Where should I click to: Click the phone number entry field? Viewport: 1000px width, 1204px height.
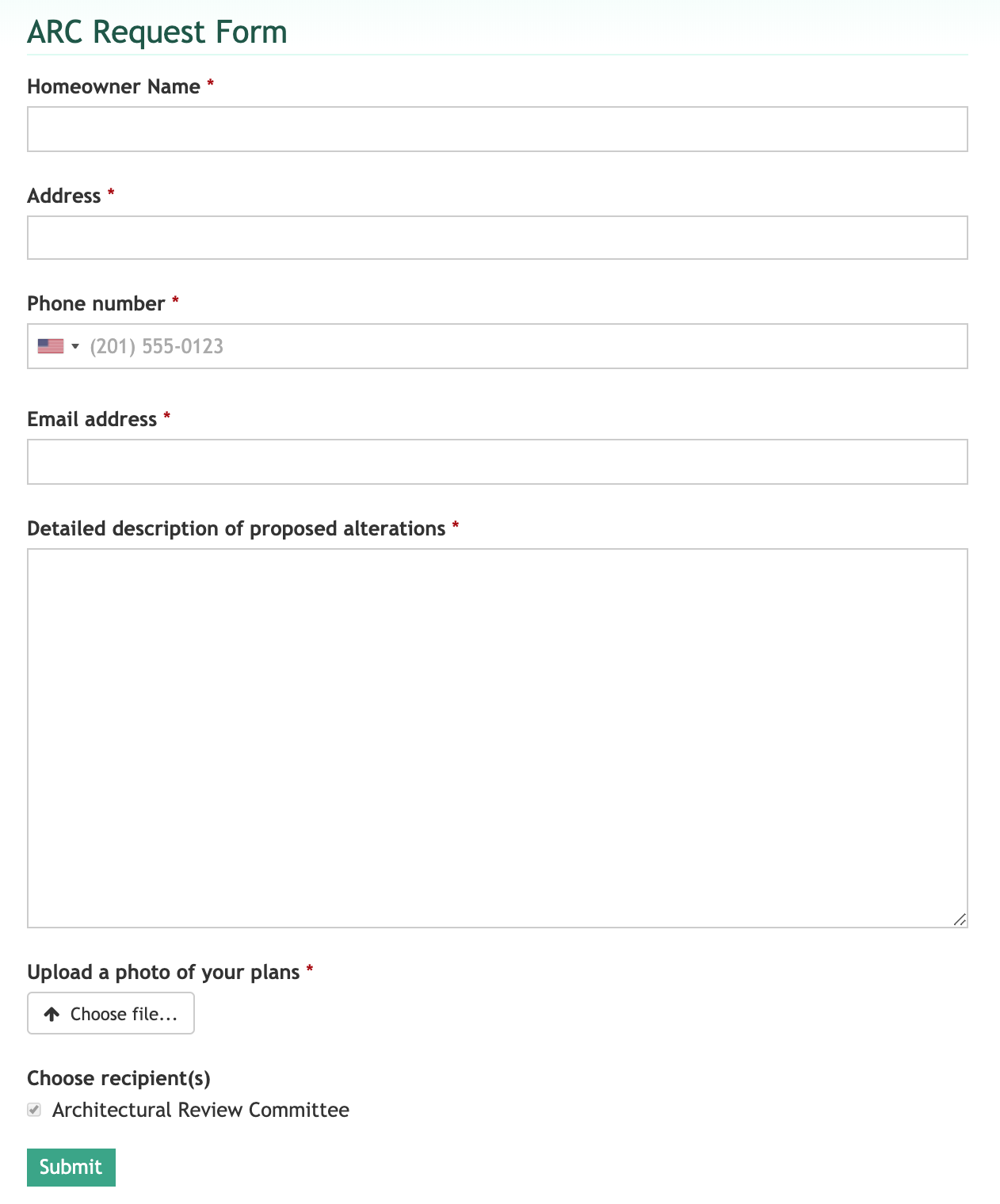click(523, 346)
